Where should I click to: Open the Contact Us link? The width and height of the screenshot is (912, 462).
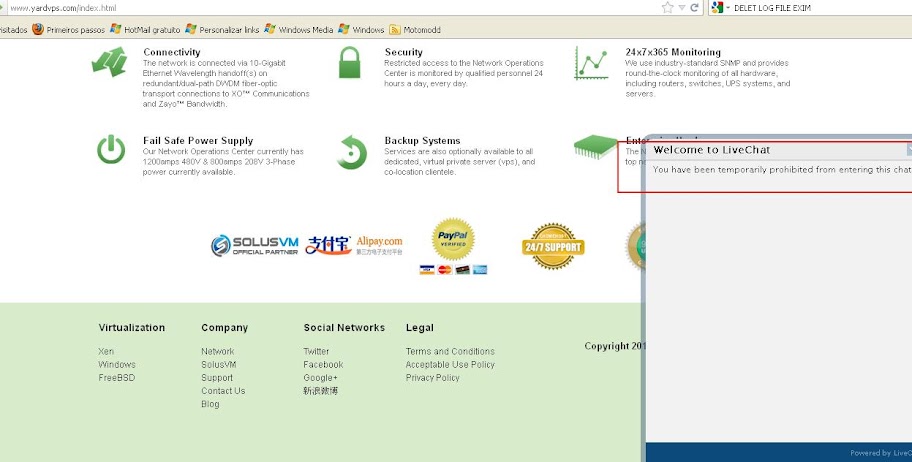223,391
